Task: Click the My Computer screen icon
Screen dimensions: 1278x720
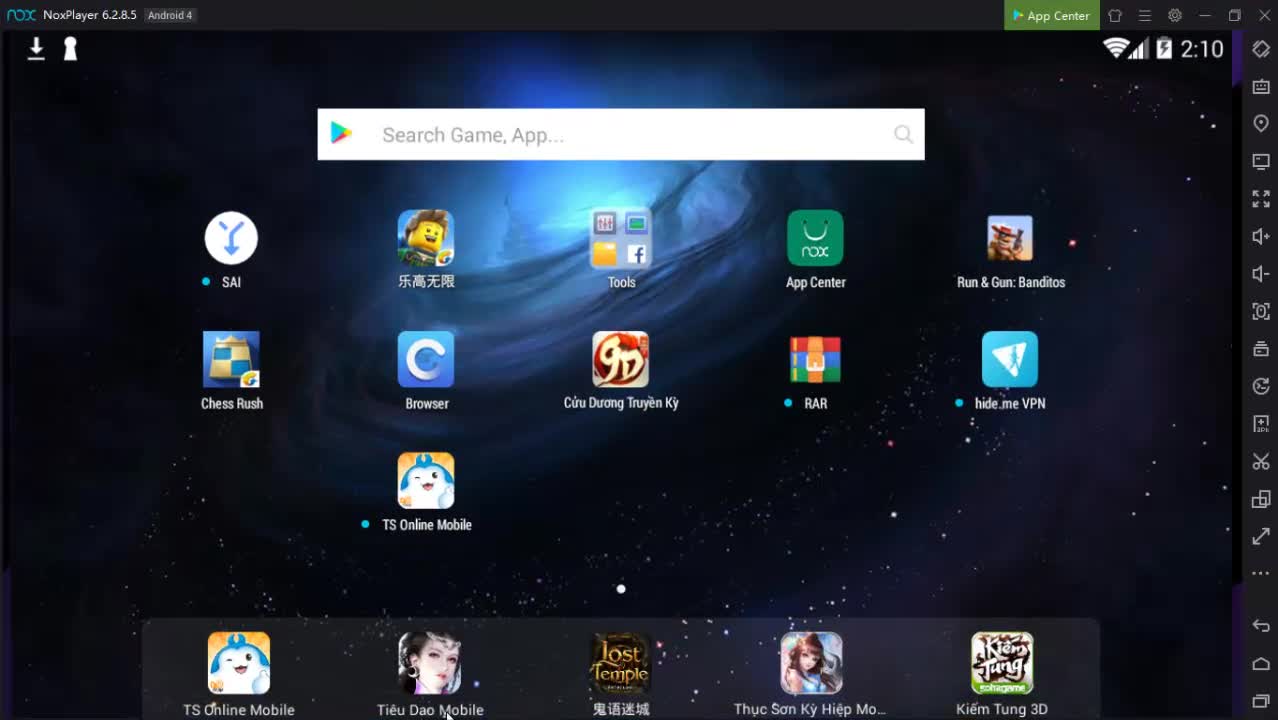Action: pyautogui.click(x=1261, y=162)
